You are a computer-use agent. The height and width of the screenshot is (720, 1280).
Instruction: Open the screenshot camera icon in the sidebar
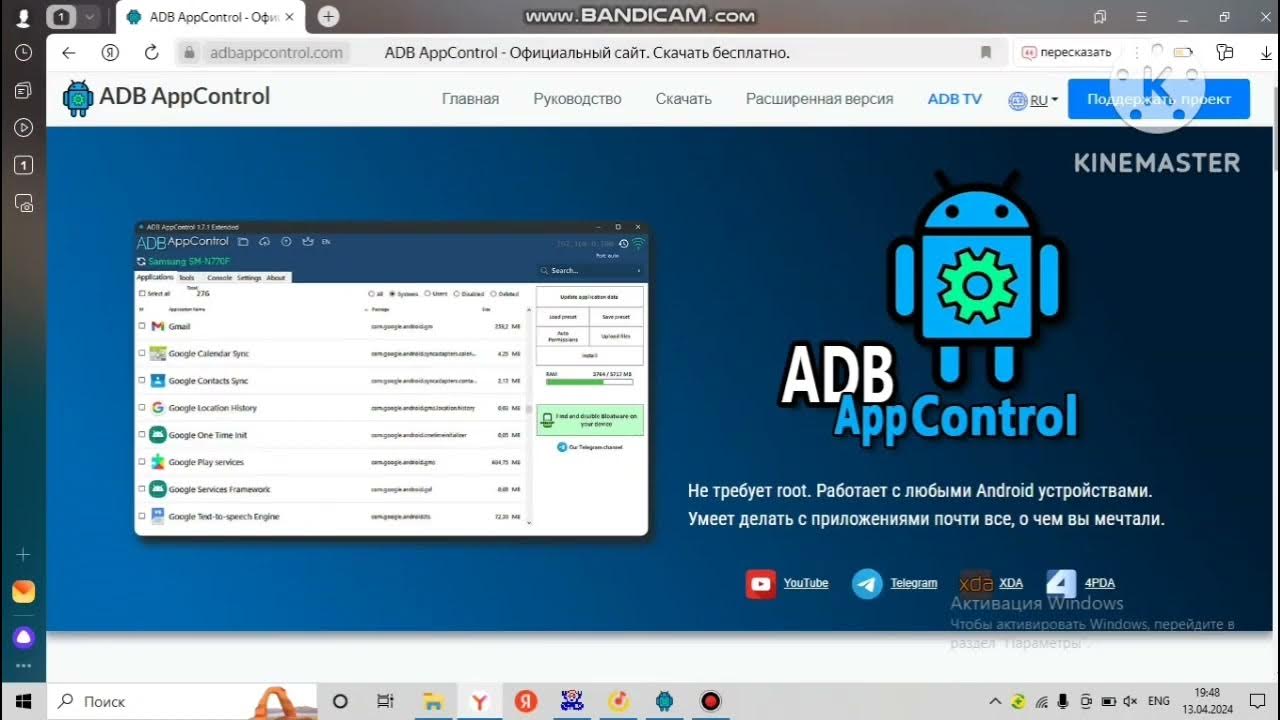point(24,203)
